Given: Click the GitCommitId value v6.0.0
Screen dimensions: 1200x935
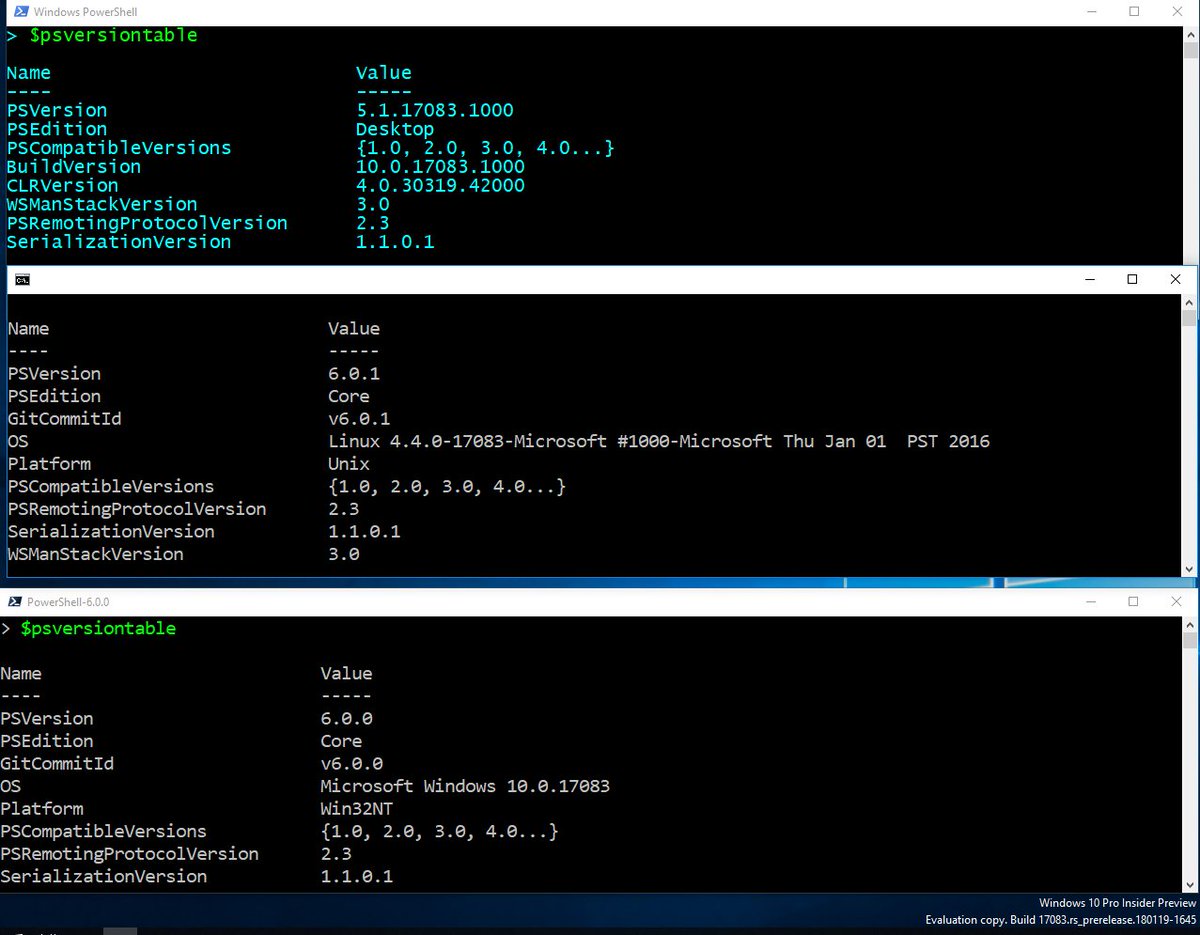Looking at the screenshot, I should [x=352, y=764].
